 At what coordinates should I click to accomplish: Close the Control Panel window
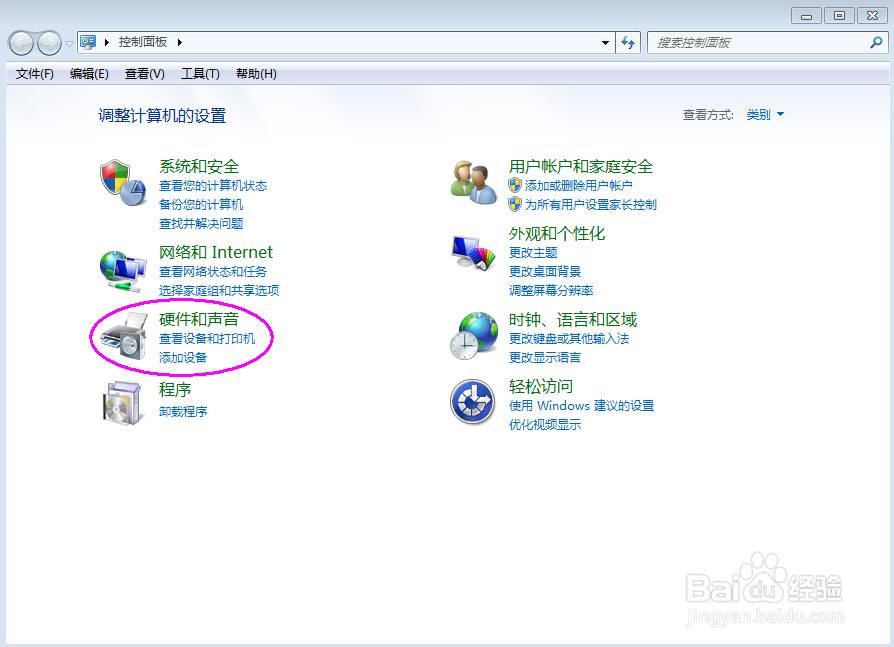872,16
